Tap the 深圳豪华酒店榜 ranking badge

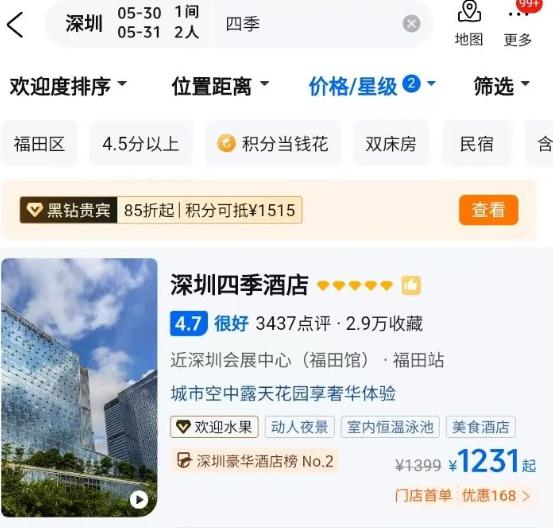[x=255, y=461]
